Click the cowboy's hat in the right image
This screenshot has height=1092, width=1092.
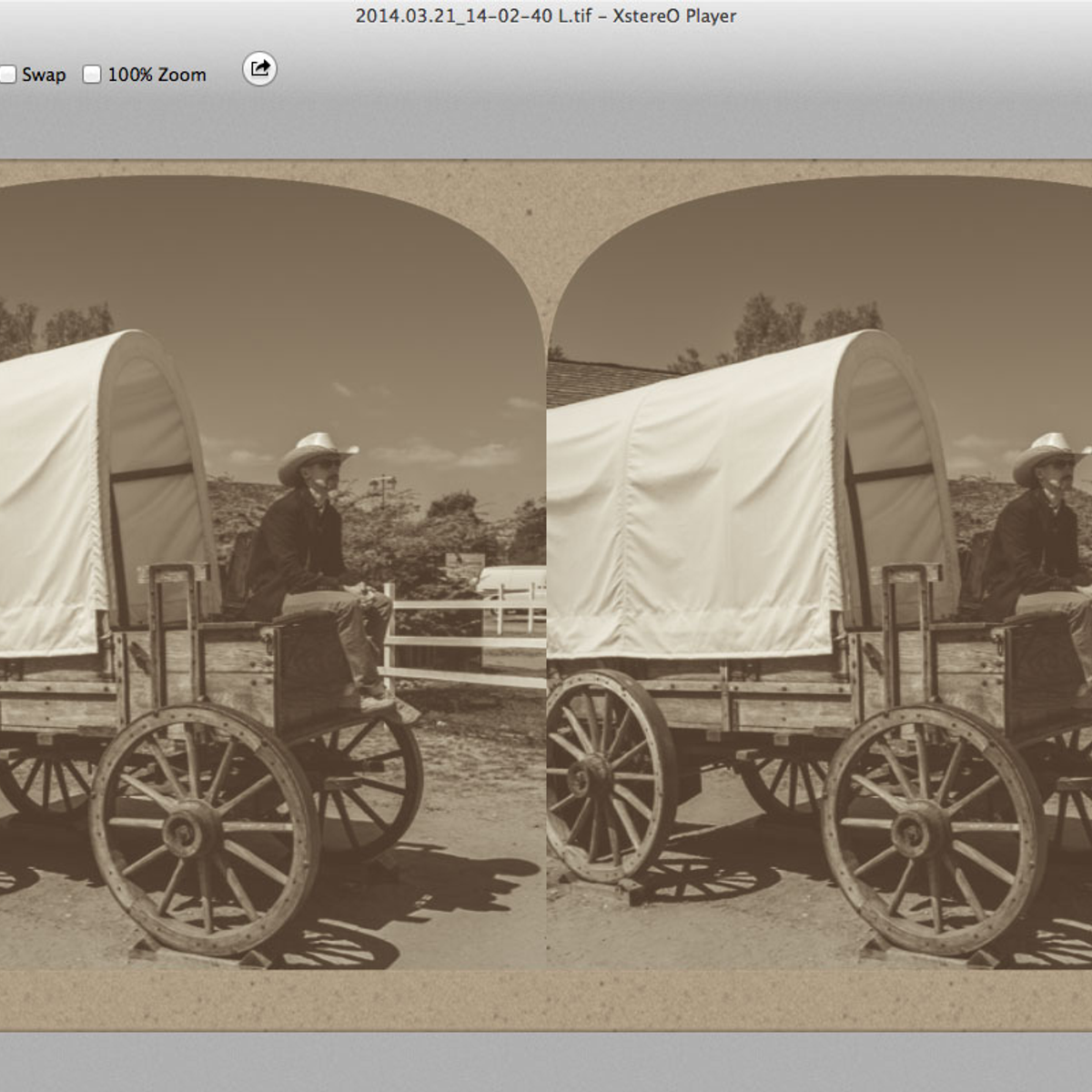click(1051, 449)
